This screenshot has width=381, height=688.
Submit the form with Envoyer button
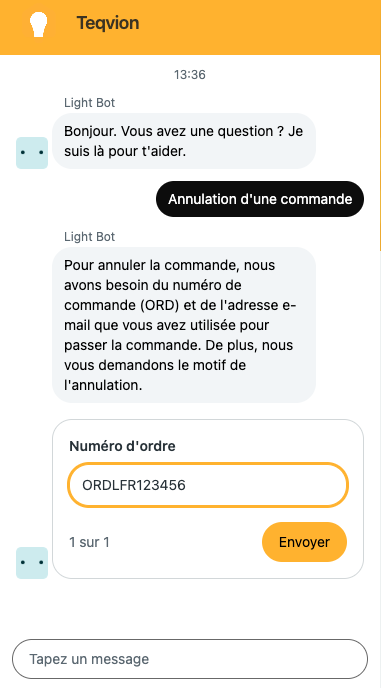[x=304, y=542]
